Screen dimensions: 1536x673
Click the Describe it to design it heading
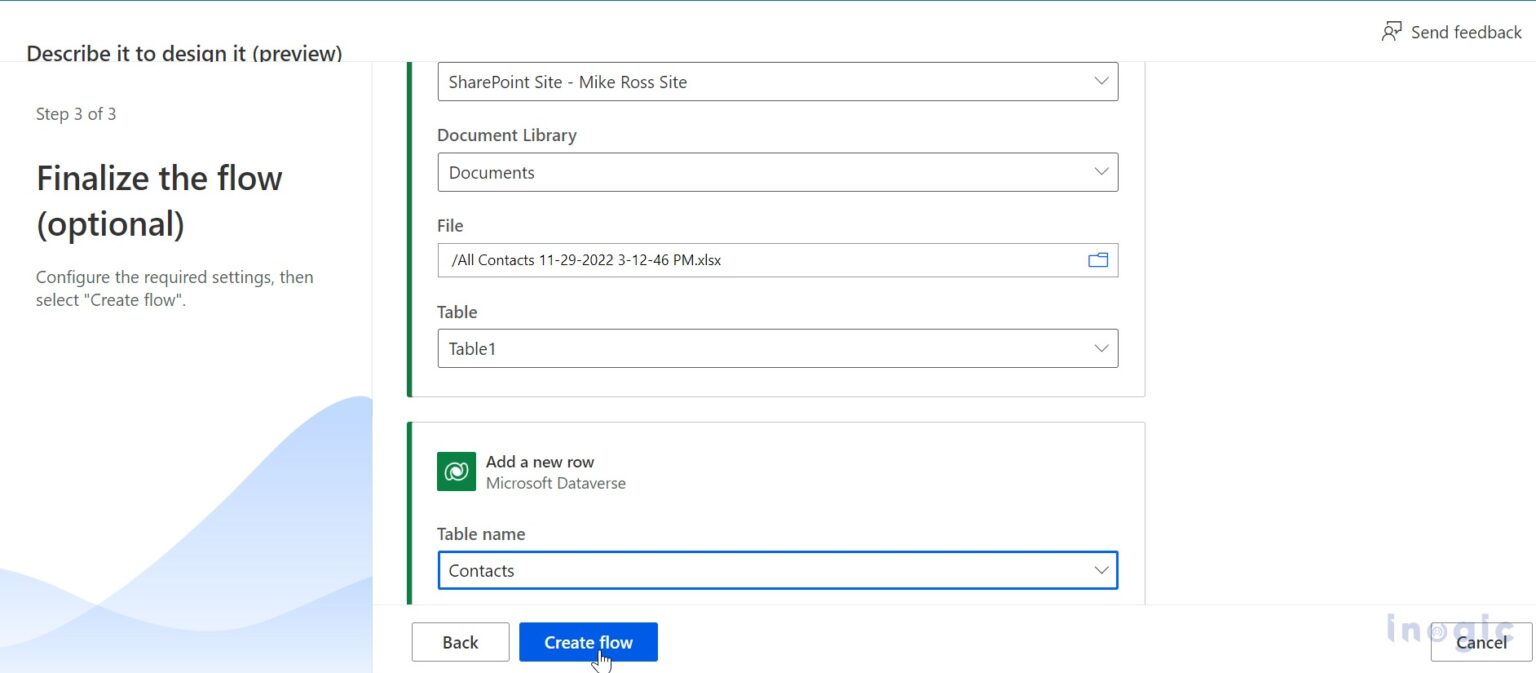click(x=184, y=53)
